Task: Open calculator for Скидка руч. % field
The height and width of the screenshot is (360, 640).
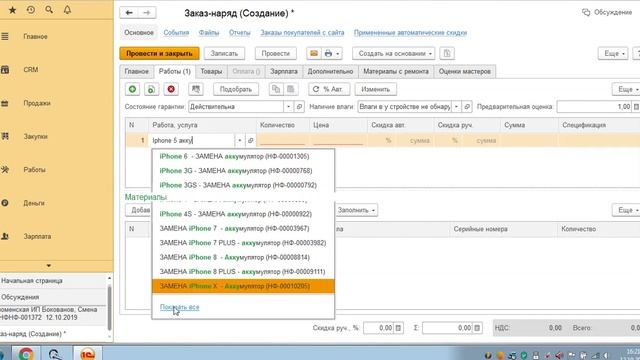Action: 398,328
